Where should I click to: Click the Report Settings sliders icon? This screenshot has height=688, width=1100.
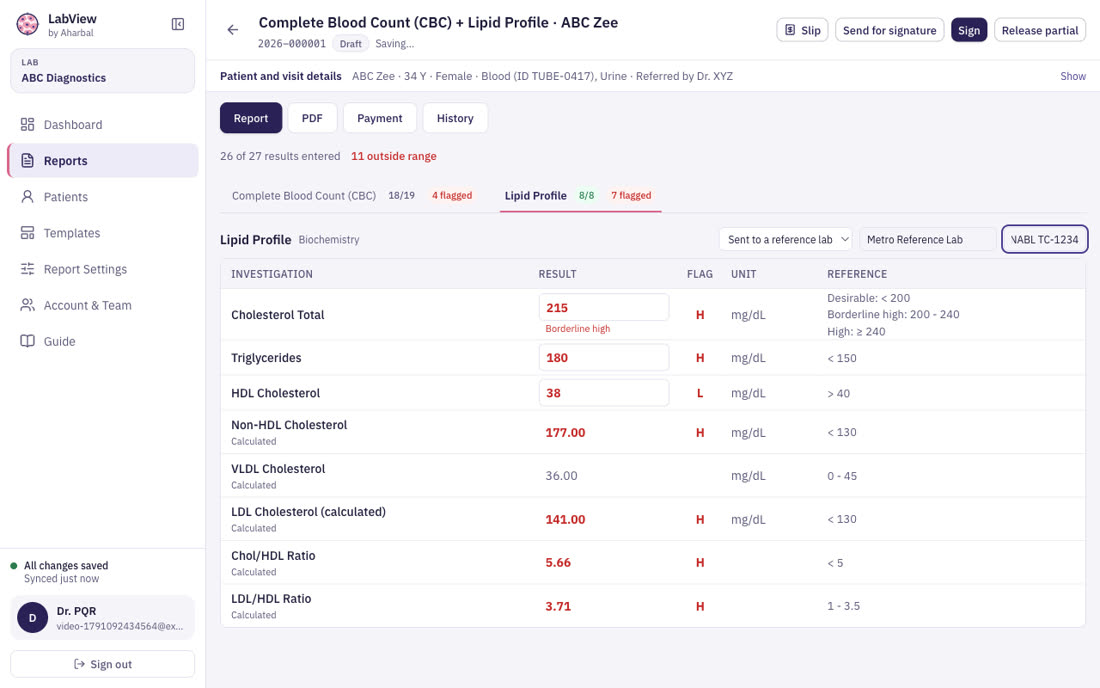coord(27,269)
